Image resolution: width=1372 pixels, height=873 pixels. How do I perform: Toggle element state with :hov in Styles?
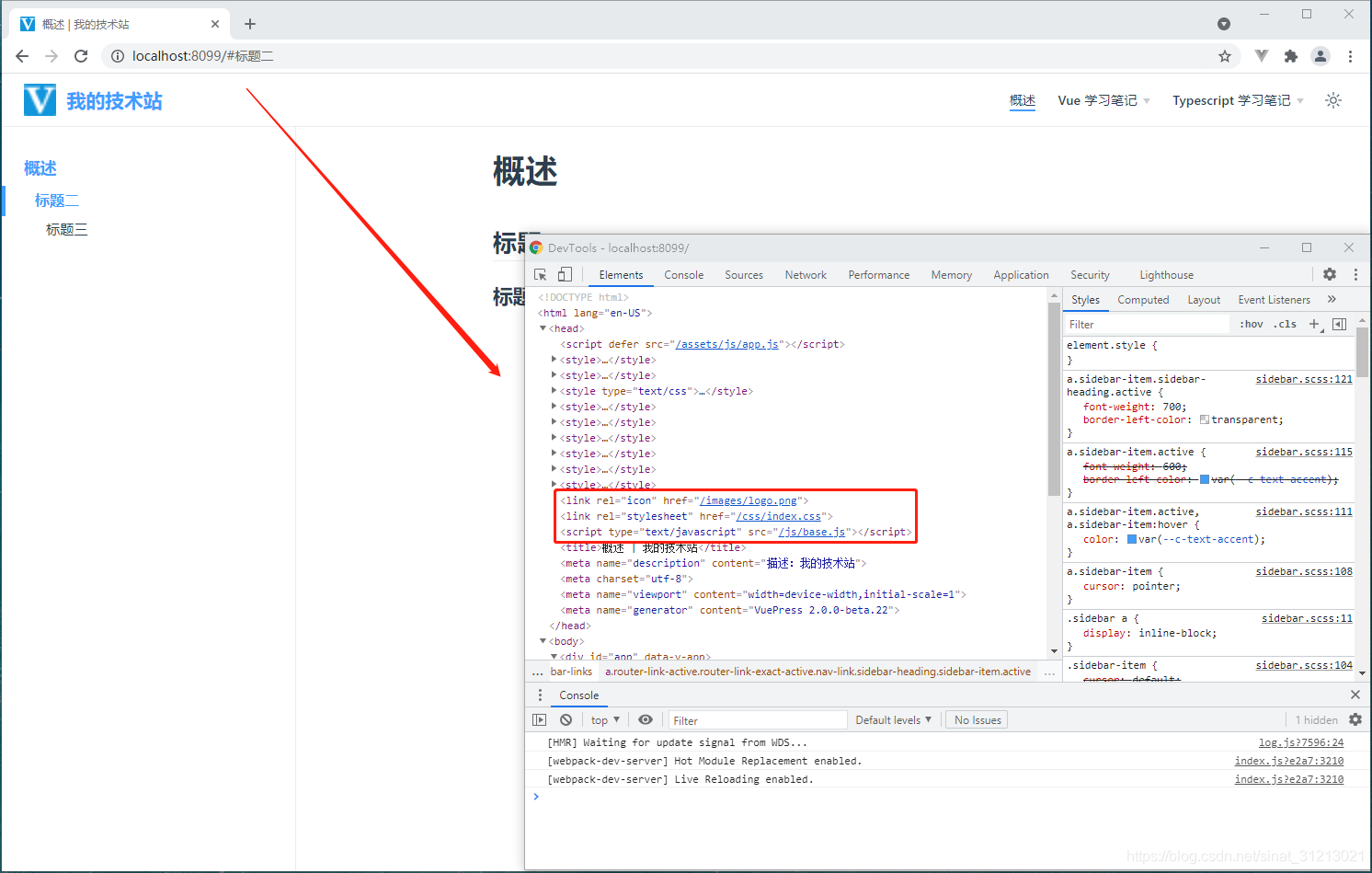click(1251, 324)
